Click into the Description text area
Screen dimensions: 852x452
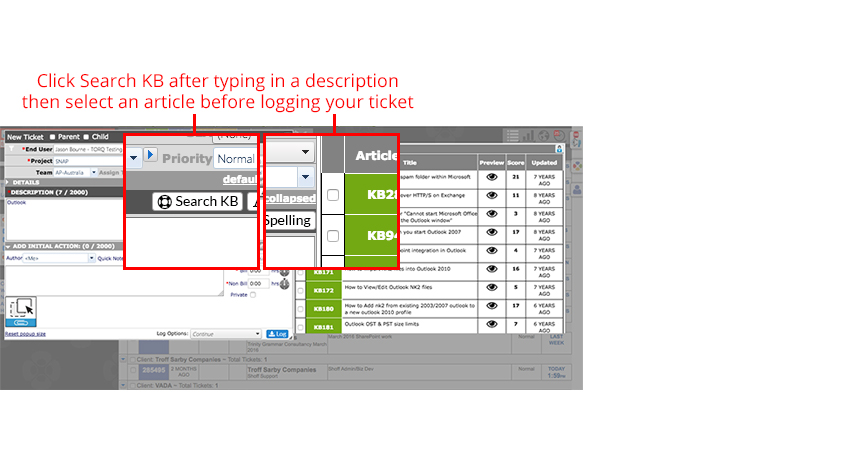pyautogui.click(x=64, y=219)
